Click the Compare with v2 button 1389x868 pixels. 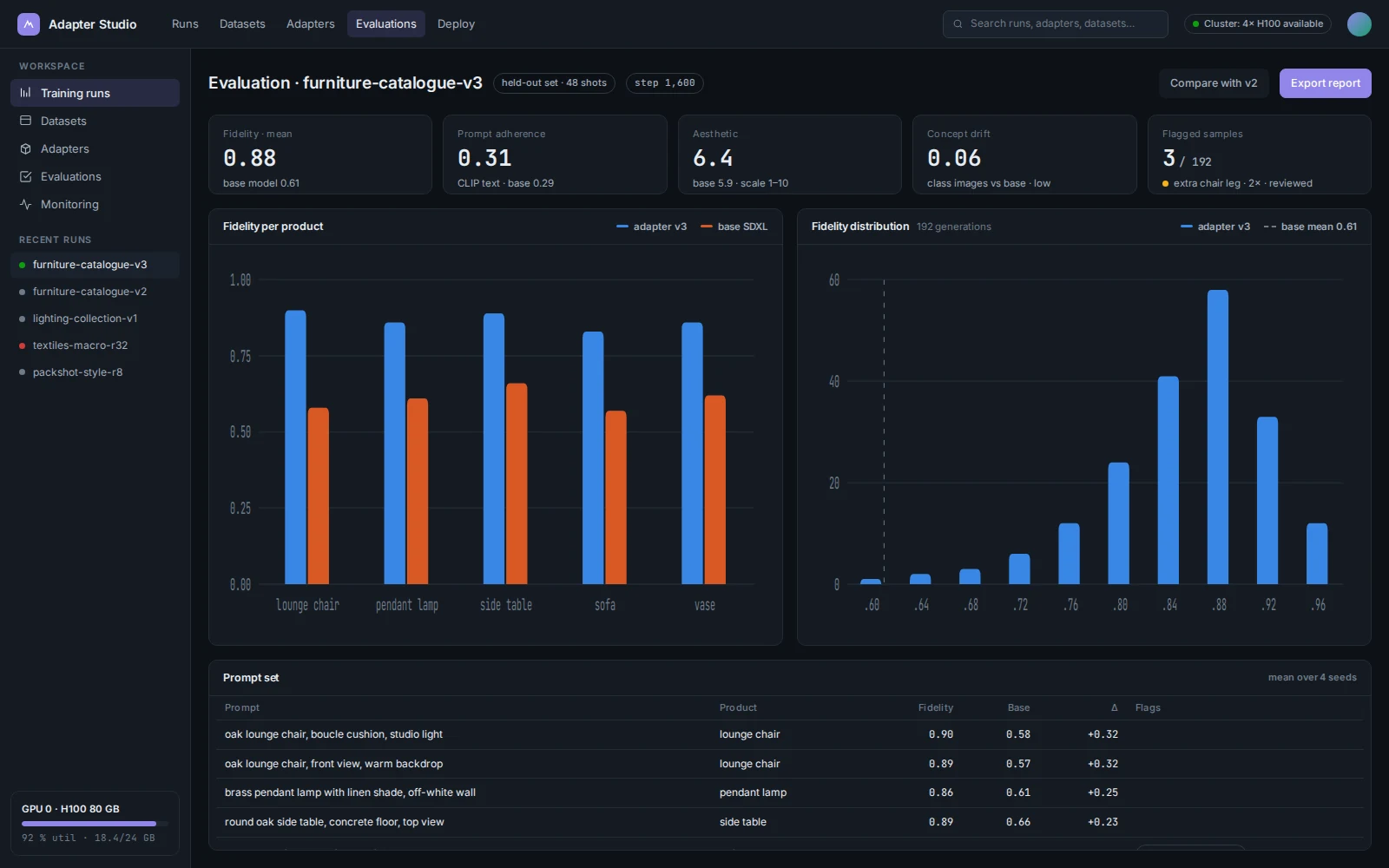[x=1214, y=83]
